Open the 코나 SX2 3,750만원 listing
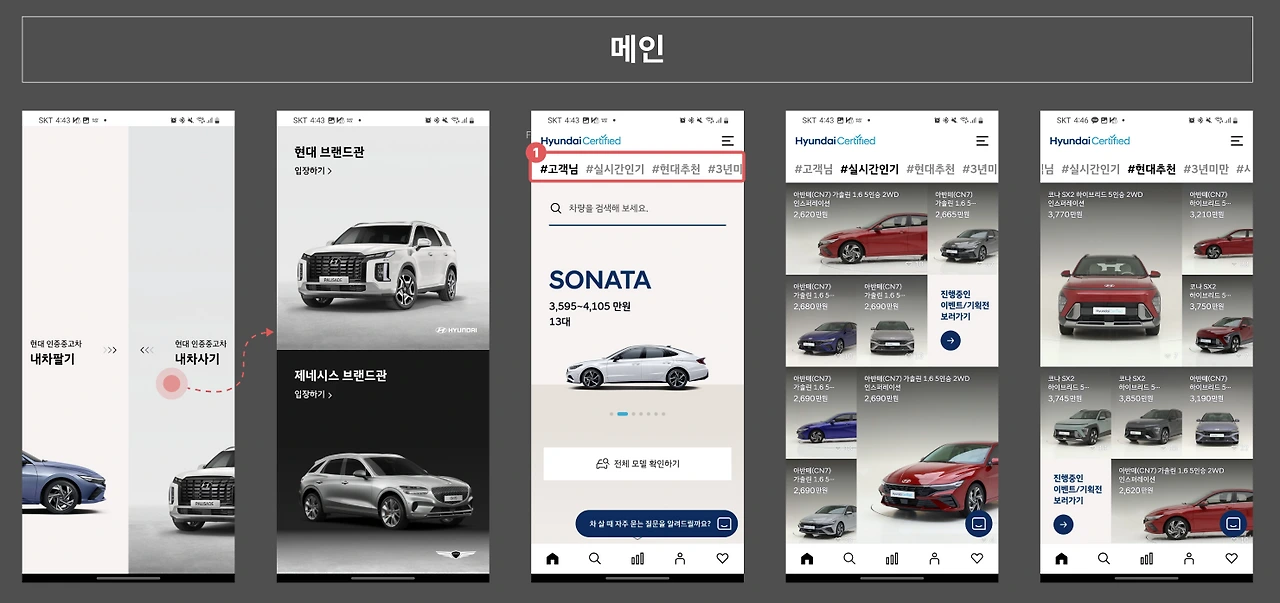This screenshot has width=1280, height=603. click(1218, 321)
